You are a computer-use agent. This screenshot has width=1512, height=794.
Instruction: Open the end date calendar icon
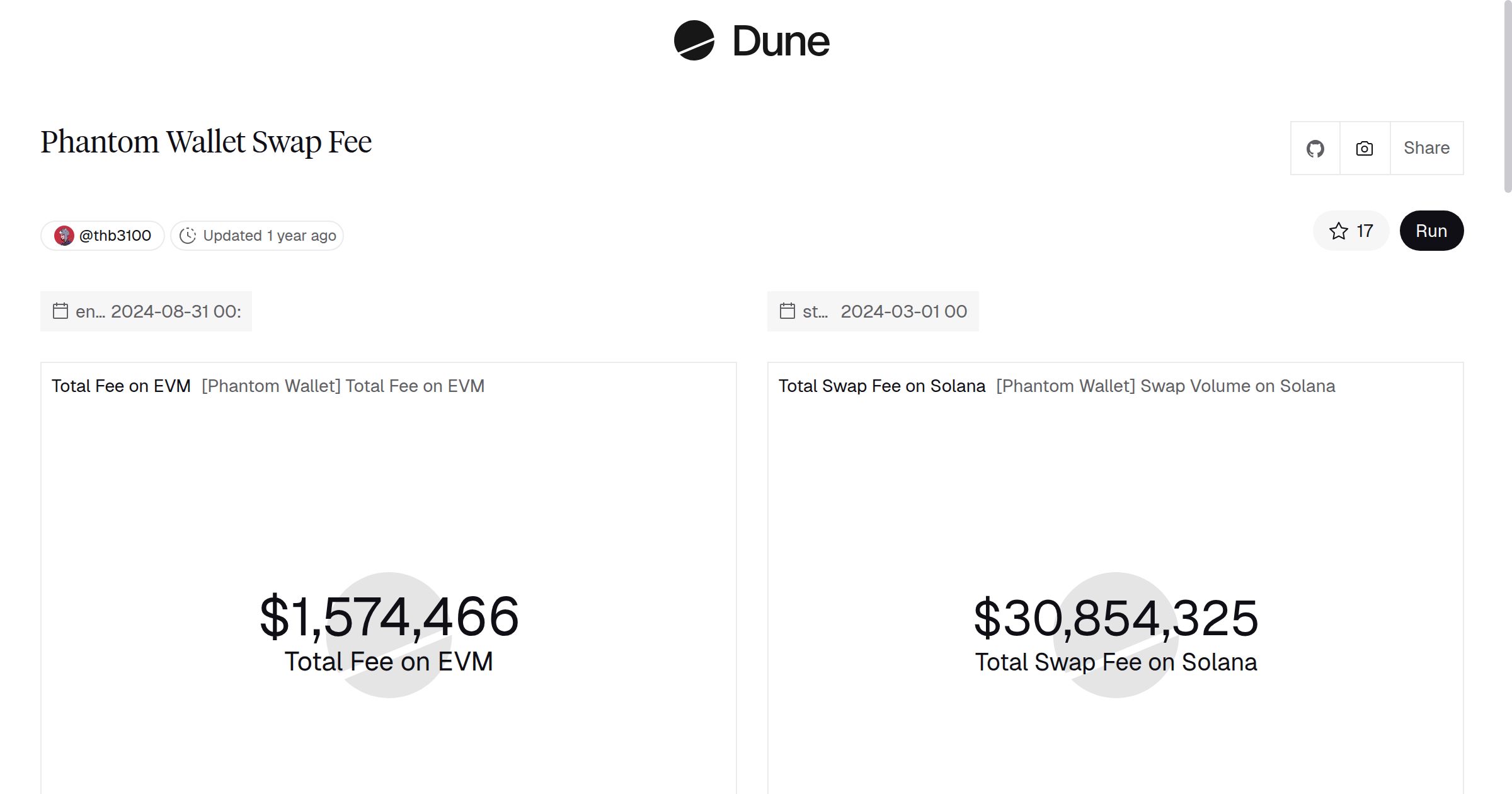(61, 311)
